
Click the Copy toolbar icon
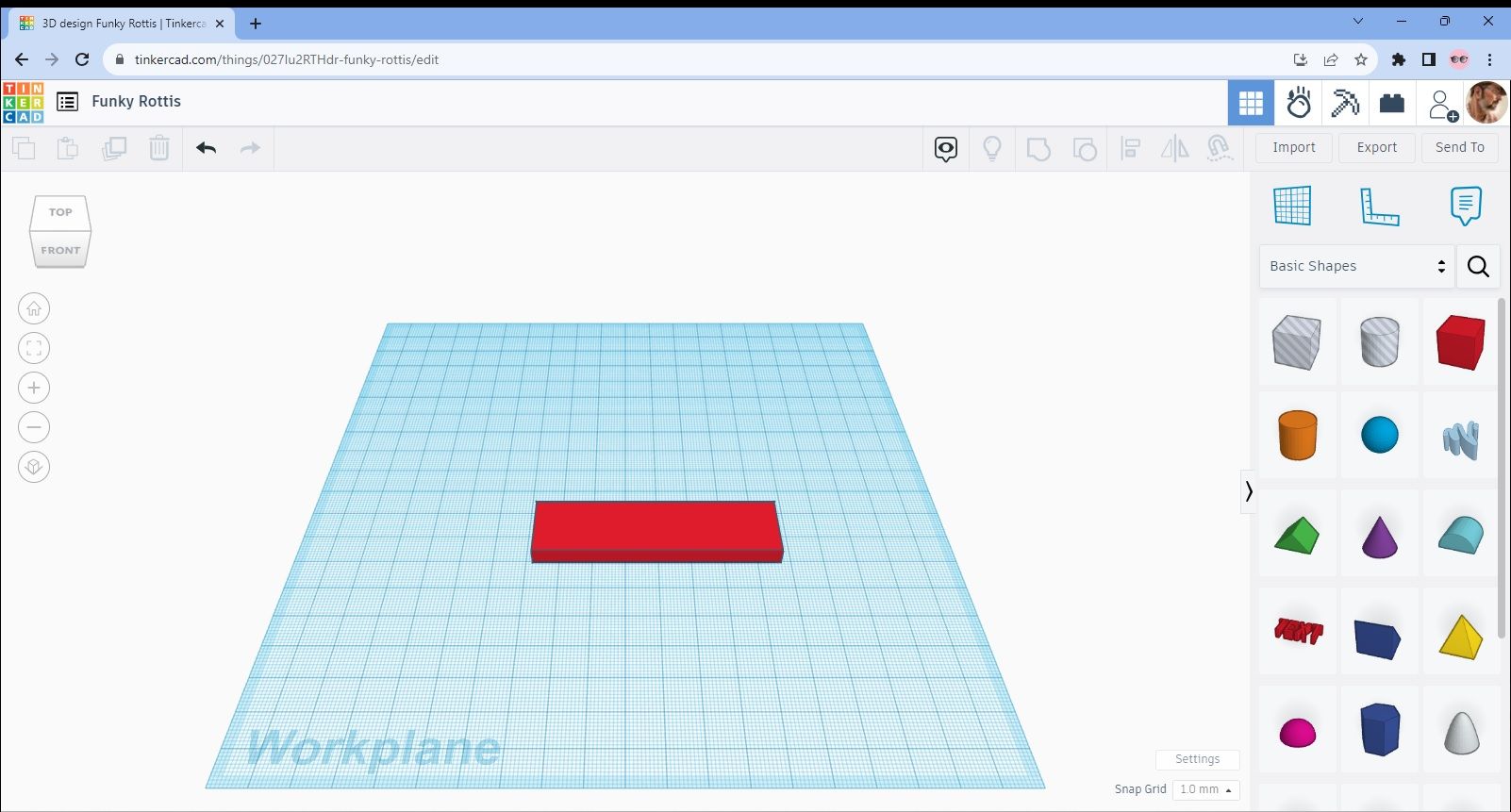[24, 148]
